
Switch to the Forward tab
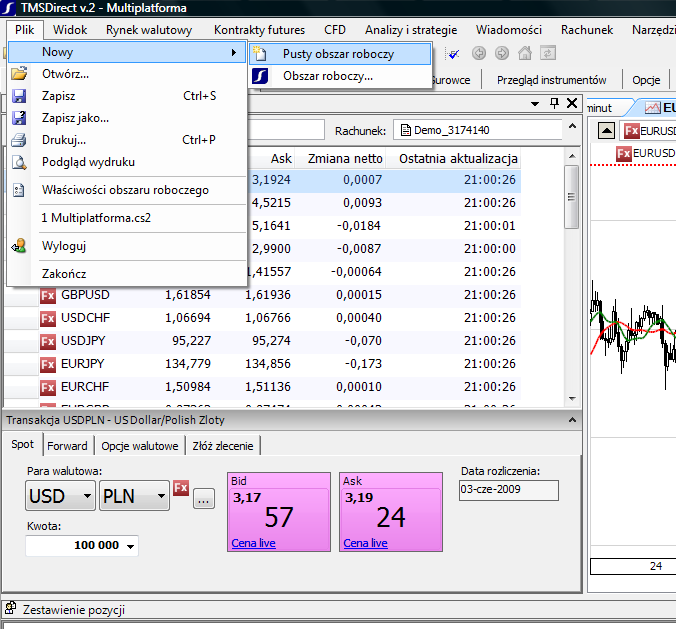point(67,446)
